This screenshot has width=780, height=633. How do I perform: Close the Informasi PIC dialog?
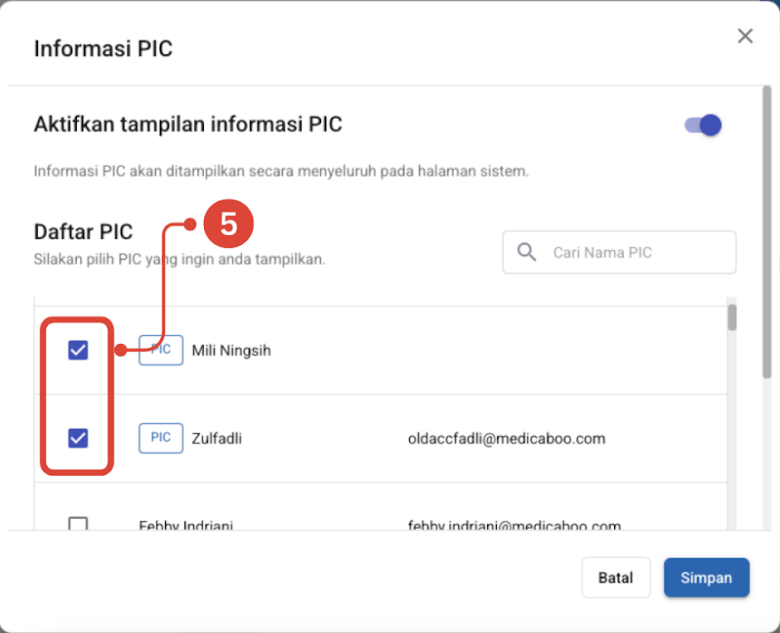pos(745,37)
